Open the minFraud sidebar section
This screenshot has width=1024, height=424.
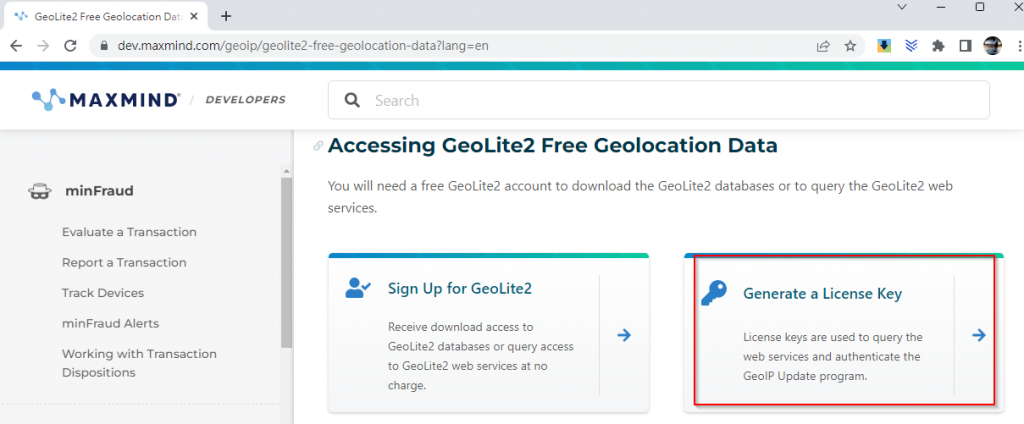(99, 191)
